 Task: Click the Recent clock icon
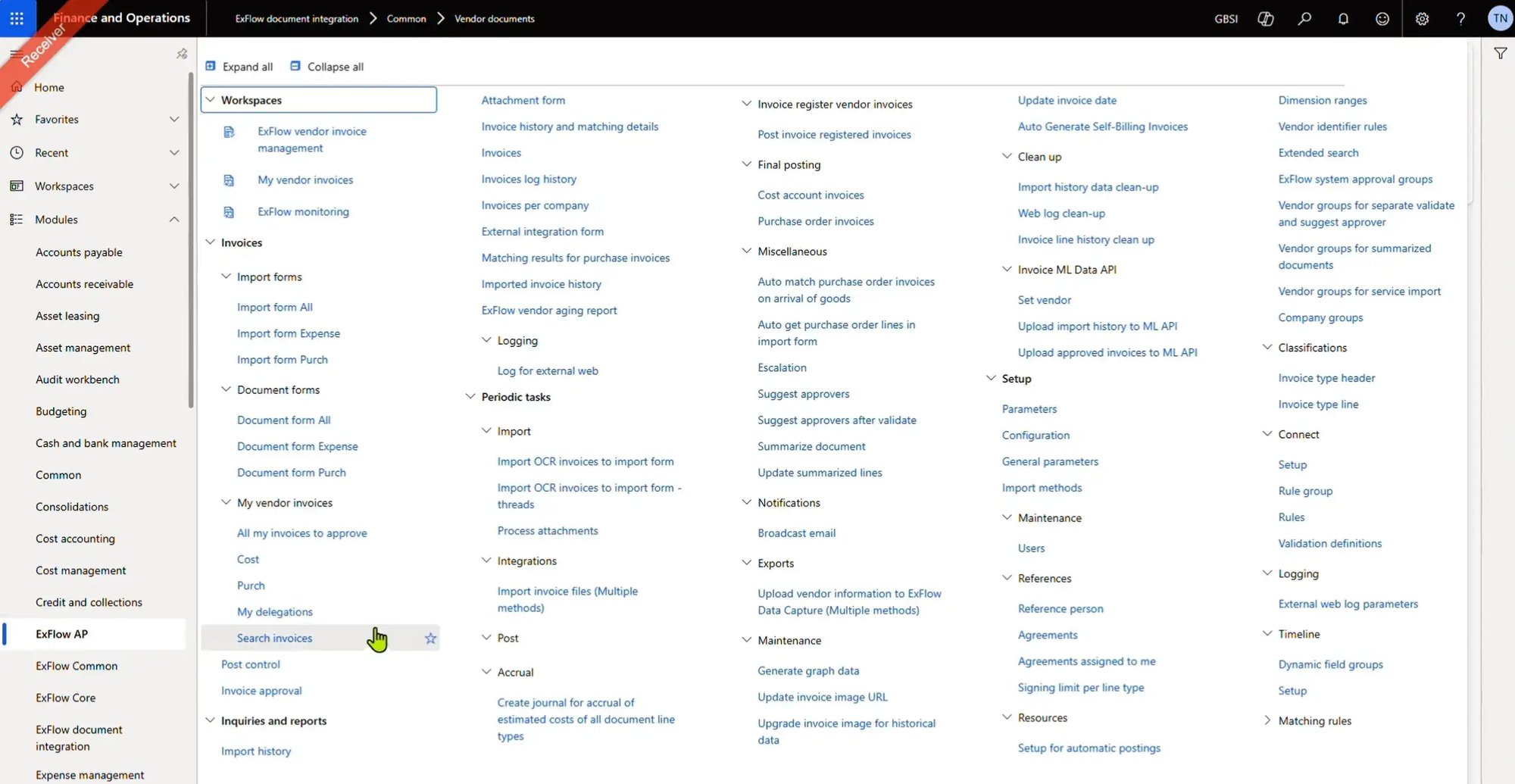tap(17, 152)
